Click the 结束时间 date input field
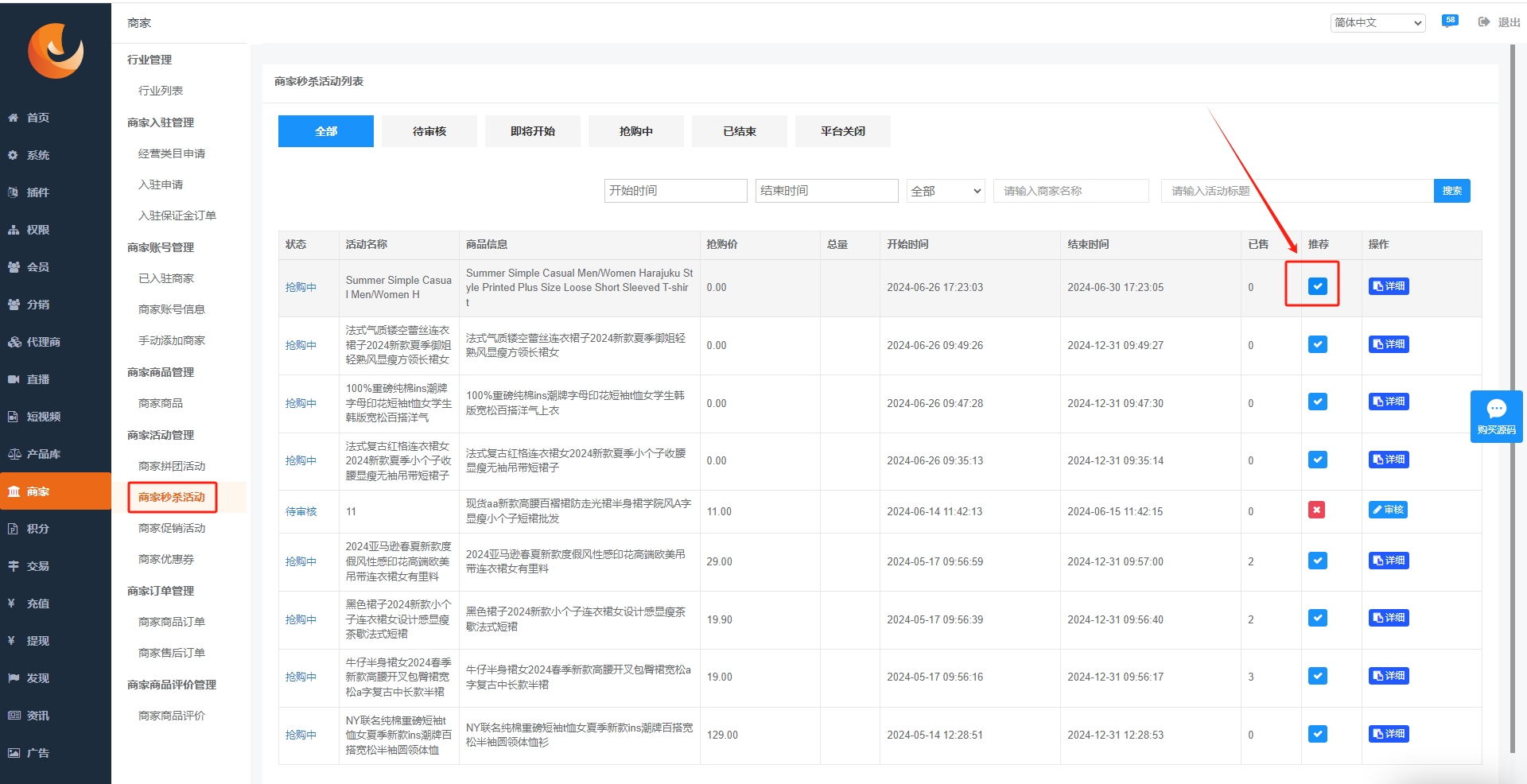Screen dimensions: 1527x784 827,191
